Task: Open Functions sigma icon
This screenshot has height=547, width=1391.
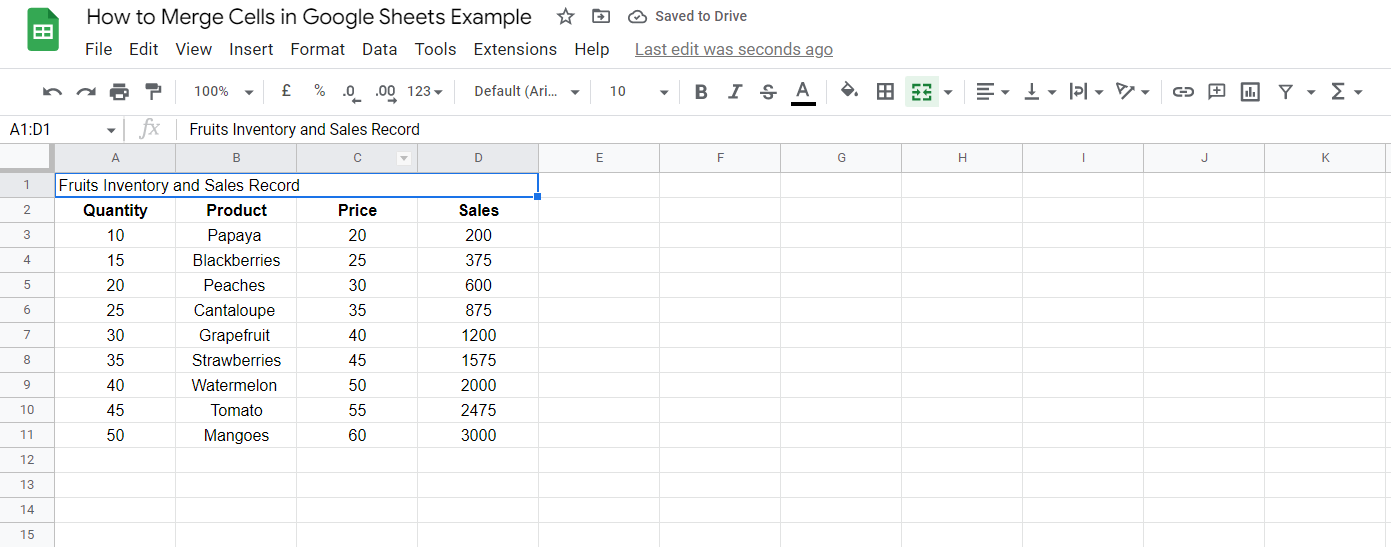Action: (x=1338, y=91)
